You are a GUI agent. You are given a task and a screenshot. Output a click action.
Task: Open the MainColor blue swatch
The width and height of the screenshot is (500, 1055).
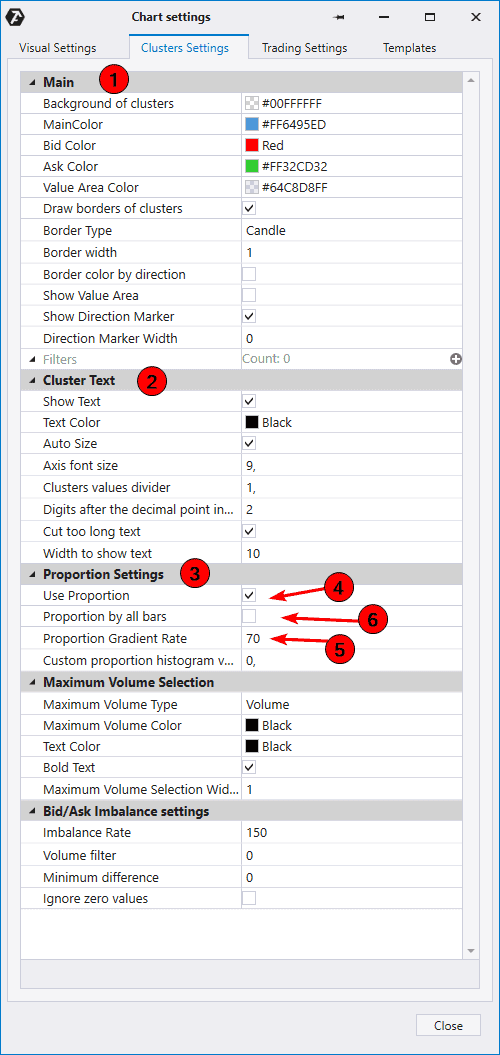[x=252, y=124]
